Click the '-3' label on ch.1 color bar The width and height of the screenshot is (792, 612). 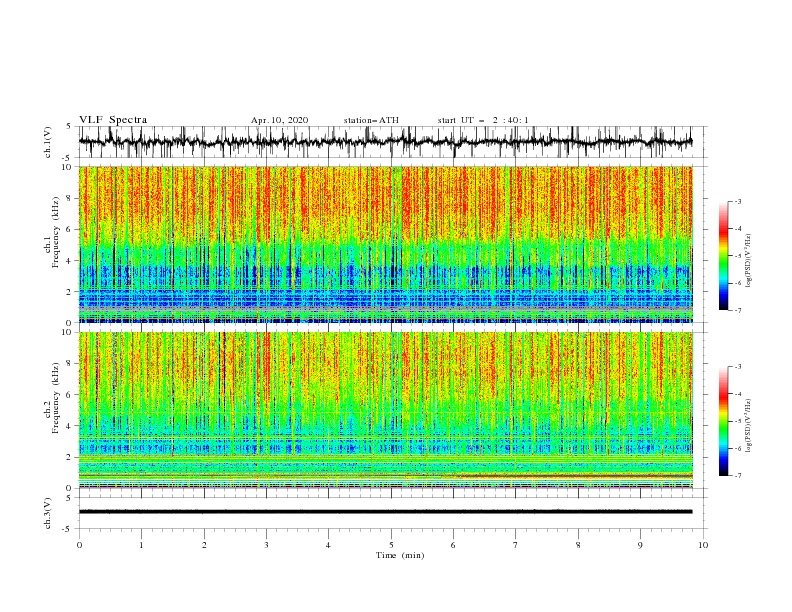737,201
